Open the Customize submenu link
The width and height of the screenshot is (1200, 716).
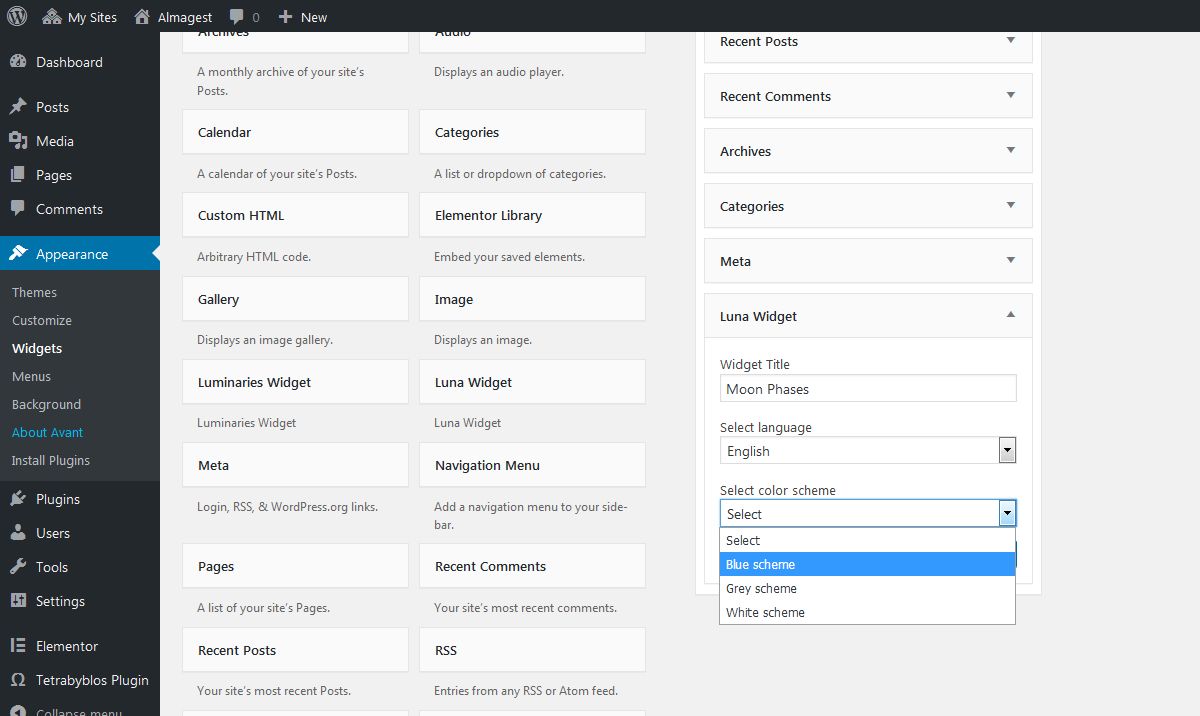pos(42,321)
